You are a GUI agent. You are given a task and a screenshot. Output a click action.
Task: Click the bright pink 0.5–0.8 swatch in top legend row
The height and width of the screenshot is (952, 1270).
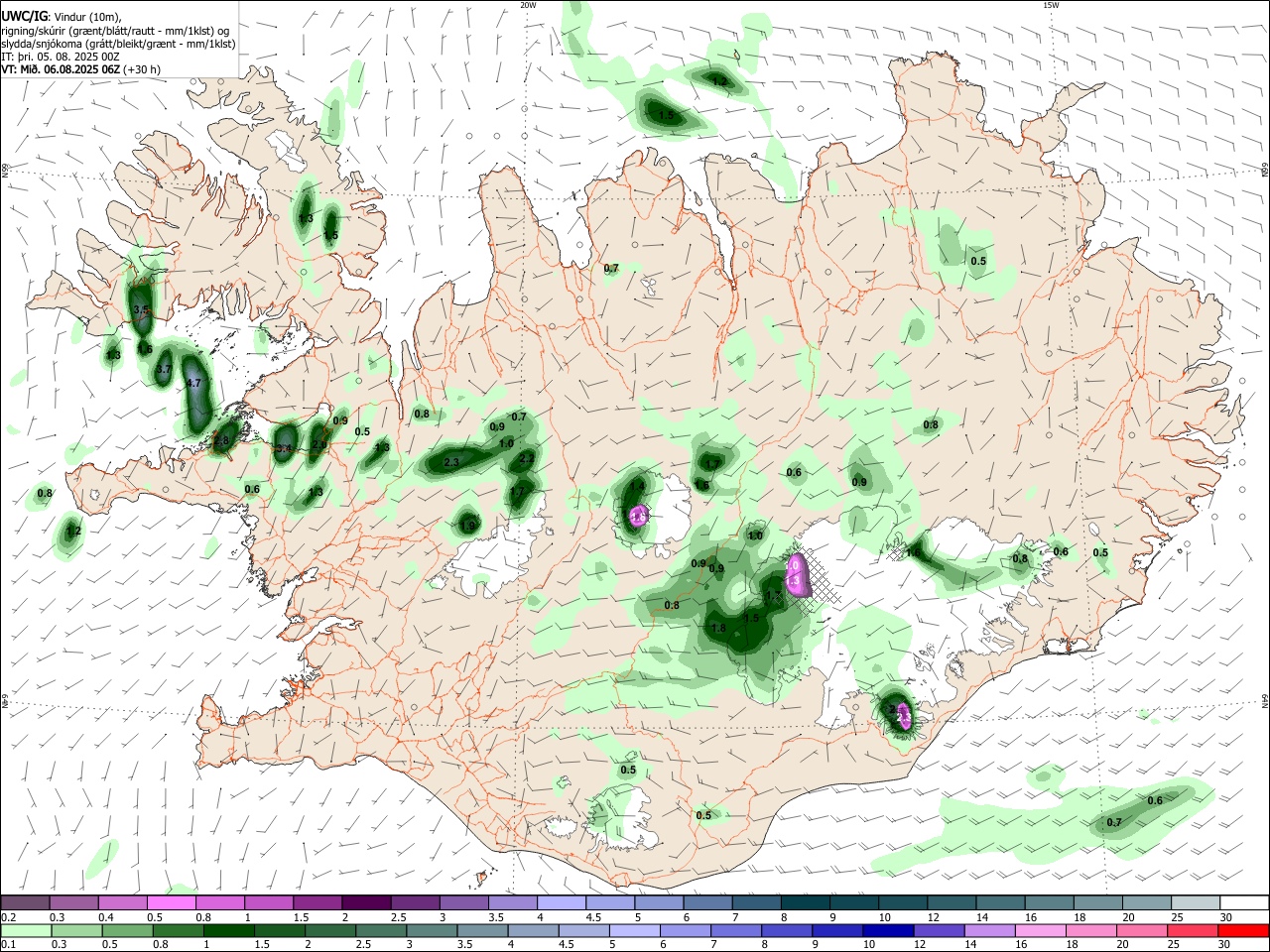click(172, 902)
